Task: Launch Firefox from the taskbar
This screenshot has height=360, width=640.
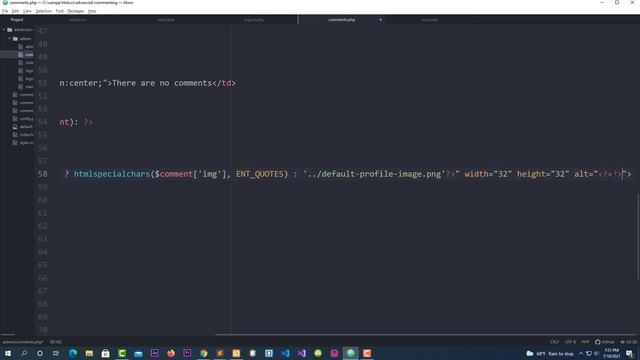Action: tap(171, 353)
